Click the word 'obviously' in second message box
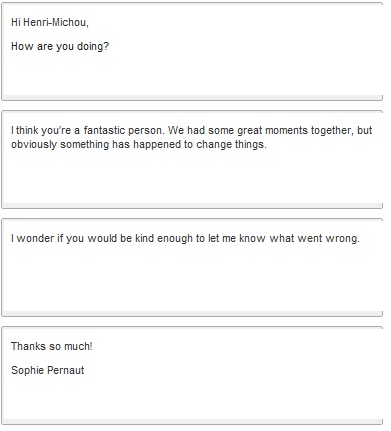The height and width of the screenshot is (431, 391). tap(34, 145)
